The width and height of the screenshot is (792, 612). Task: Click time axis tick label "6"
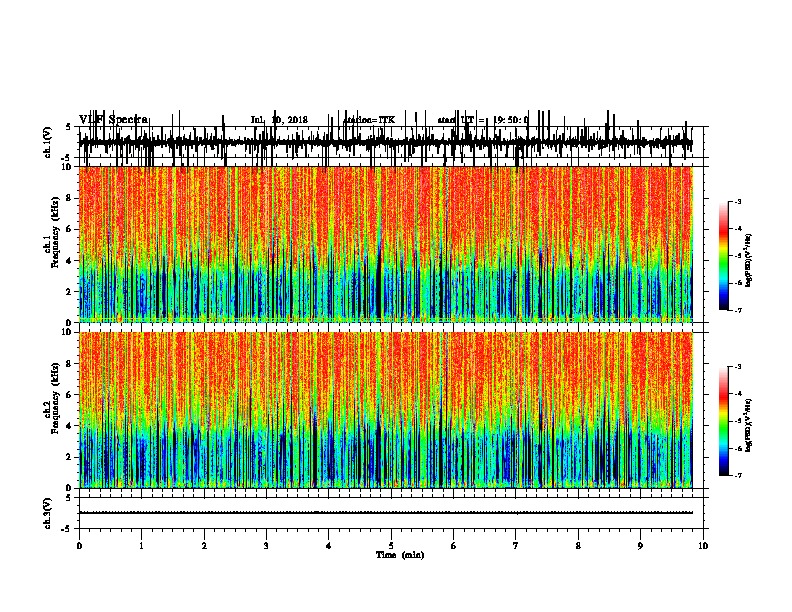tap(454, 546)
